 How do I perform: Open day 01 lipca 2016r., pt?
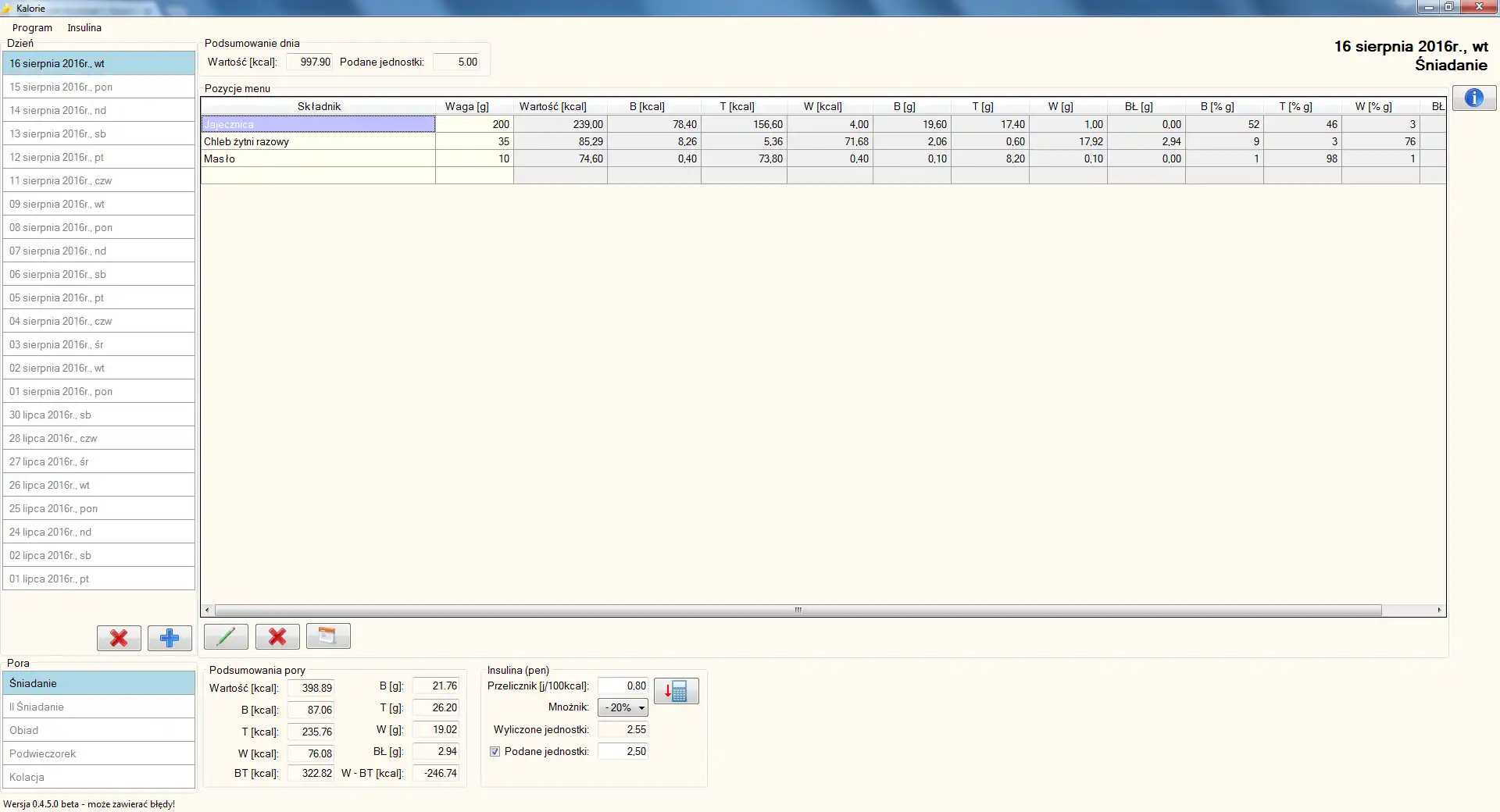tap(98, 579)
